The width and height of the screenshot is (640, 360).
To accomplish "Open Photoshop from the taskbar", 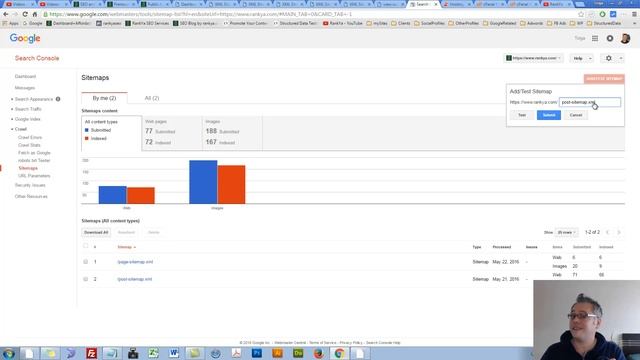I will pos(257,353).
